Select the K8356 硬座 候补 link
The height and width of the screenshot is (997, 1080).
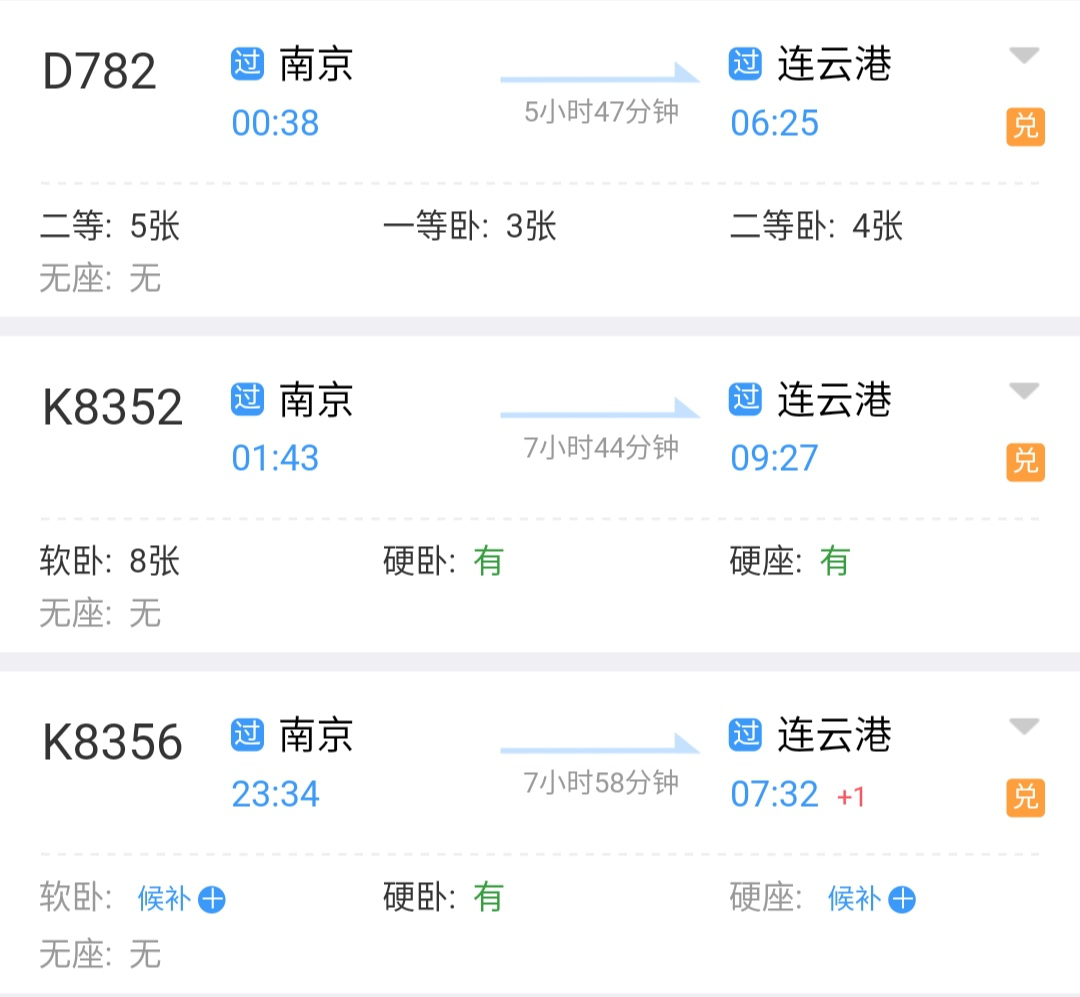click(x=854, y=900)
